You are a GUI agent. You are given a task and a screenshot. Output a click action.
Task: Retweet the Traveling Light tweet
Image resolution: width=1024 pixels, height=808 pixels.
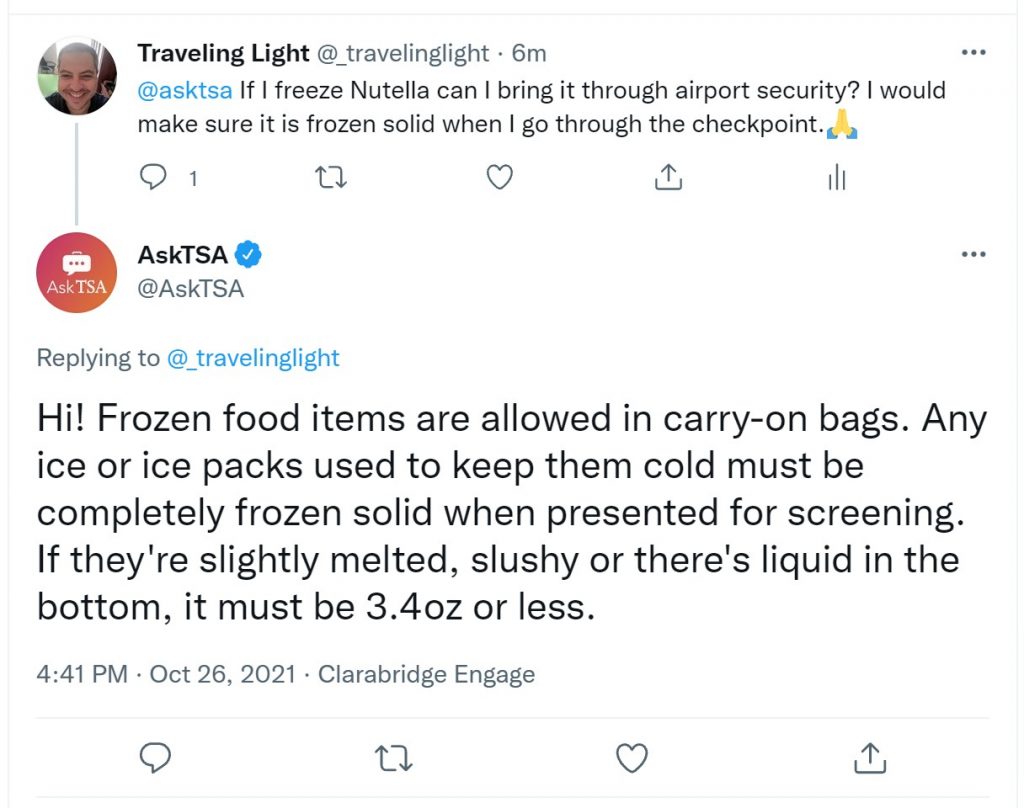(330, 177)
